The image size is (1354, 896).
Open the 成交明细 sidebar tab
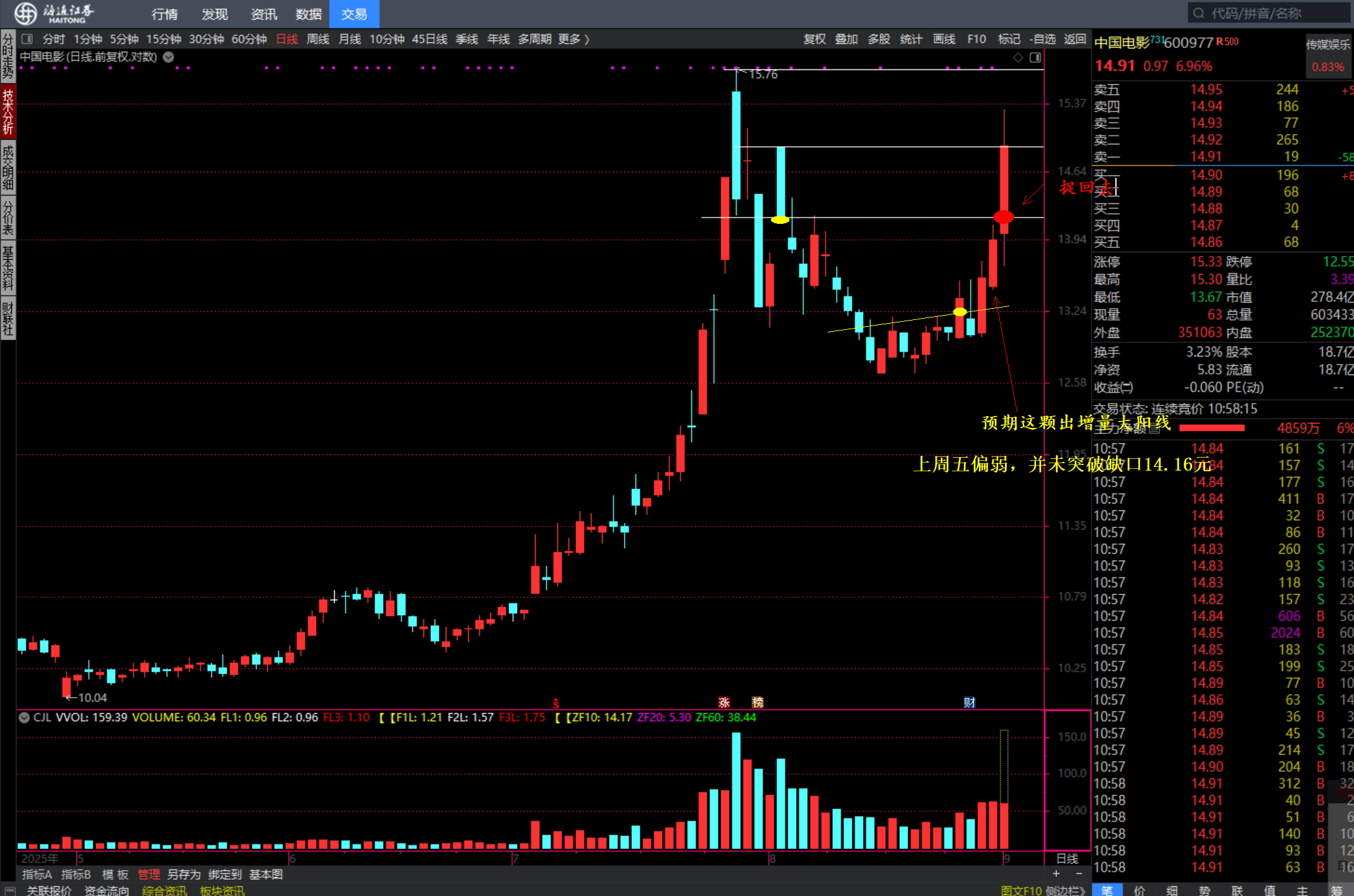click(8, 167)
